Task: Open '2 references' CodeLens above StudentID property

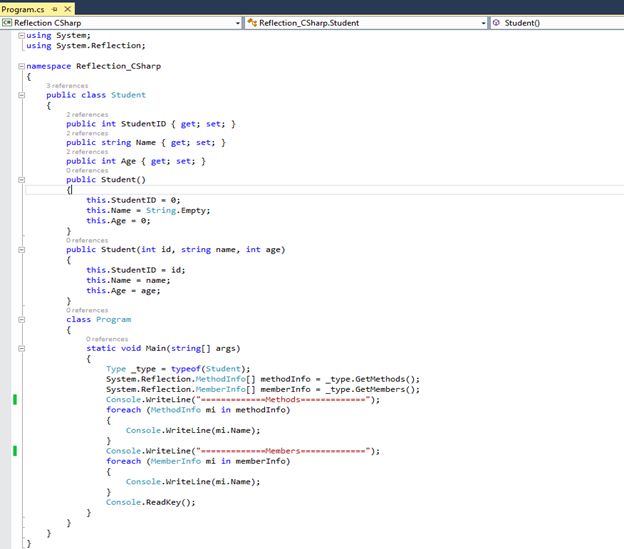Action: click(87, 115)
